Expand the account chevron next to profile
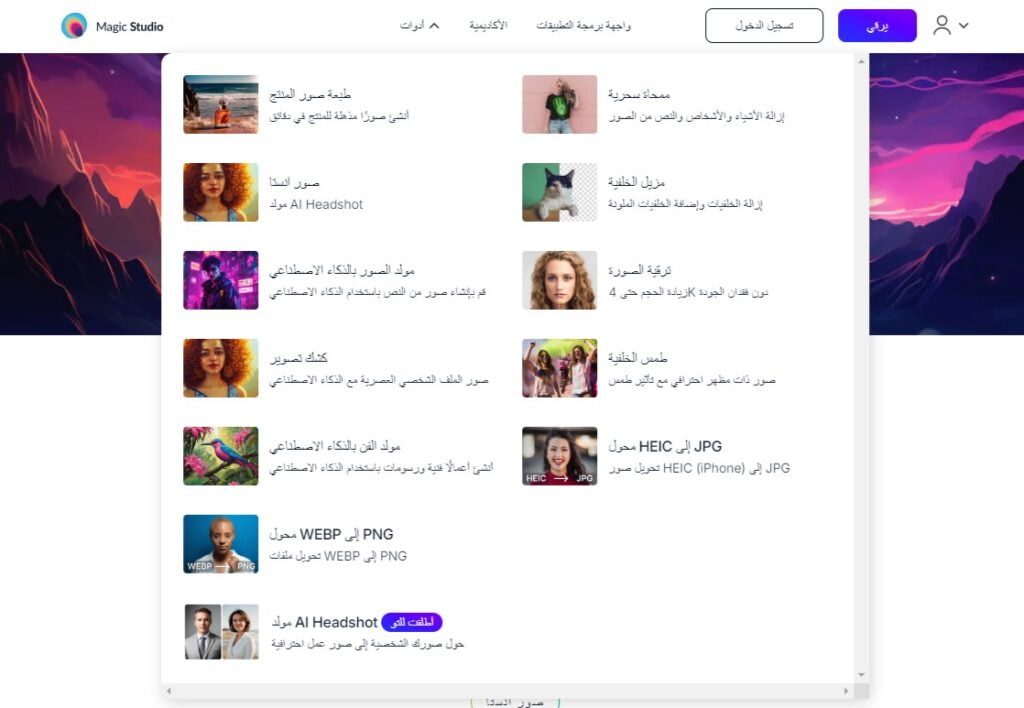This screenshot has width=1024, height=708. (x=964, y=27)
